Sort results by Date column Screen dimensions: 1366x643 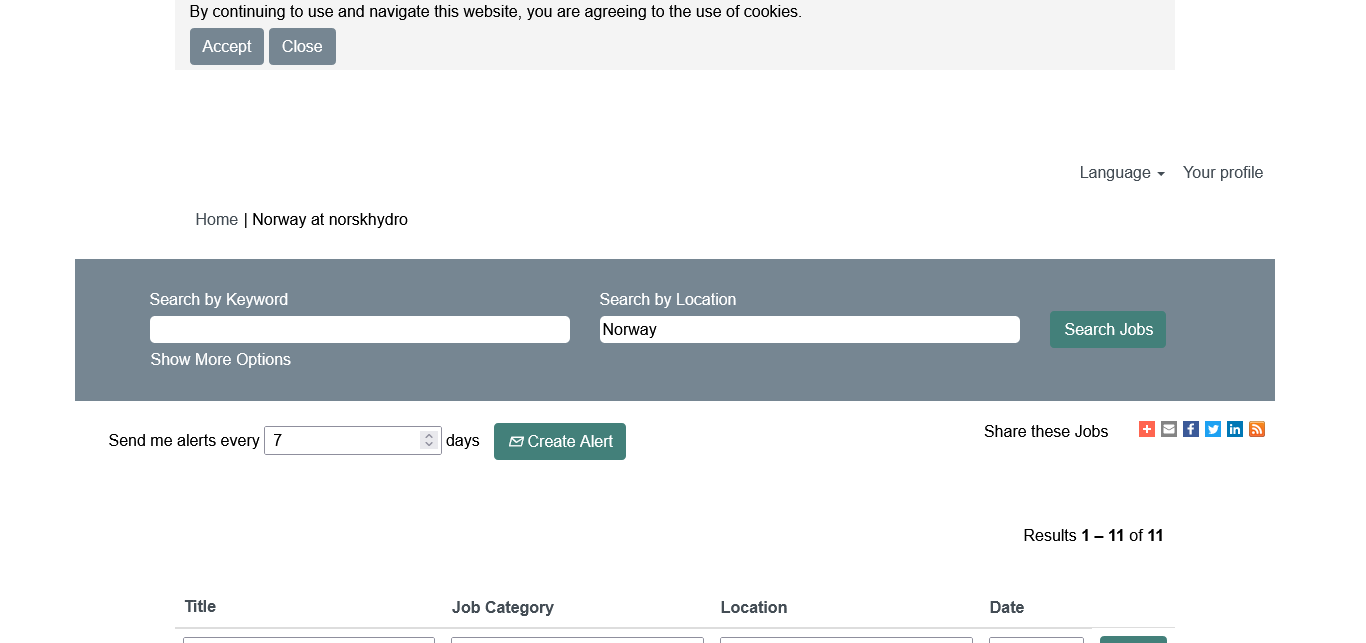pos(1007,608)
